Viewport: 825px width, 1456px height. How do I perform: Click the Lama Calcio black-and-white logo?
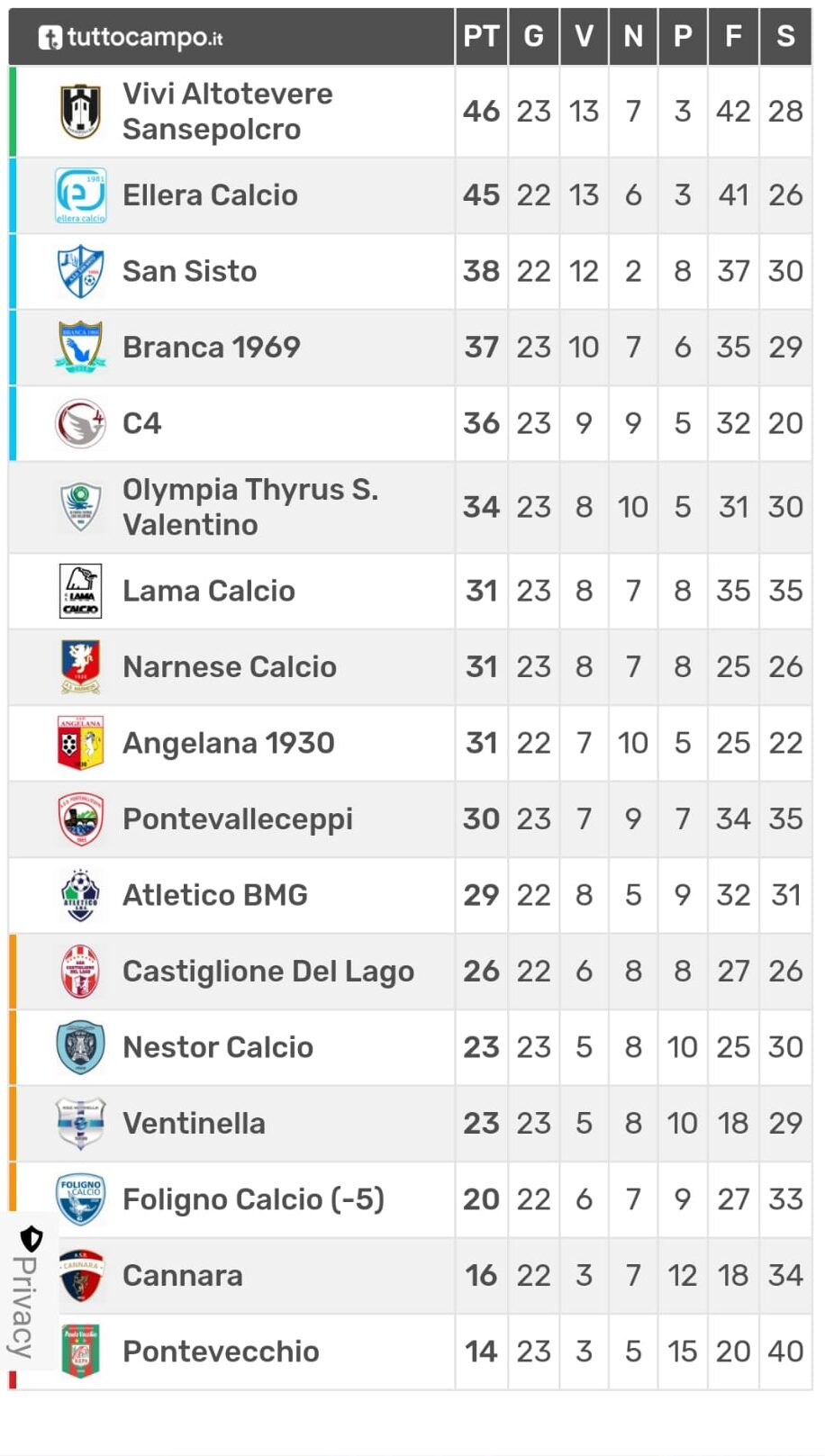click(x=80, y=591)
